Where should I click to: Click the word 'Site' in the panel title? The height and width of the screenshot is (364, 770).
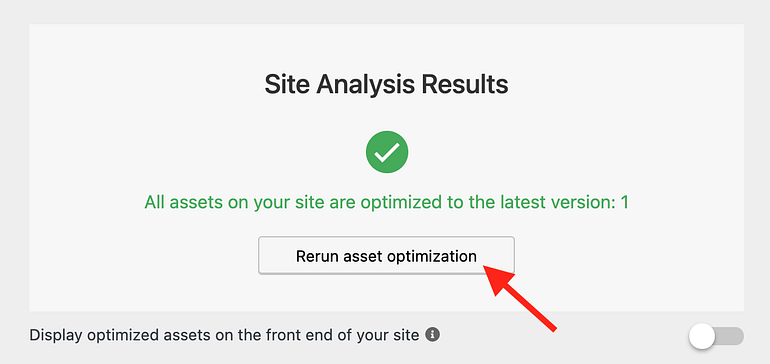tap(288, 84)
